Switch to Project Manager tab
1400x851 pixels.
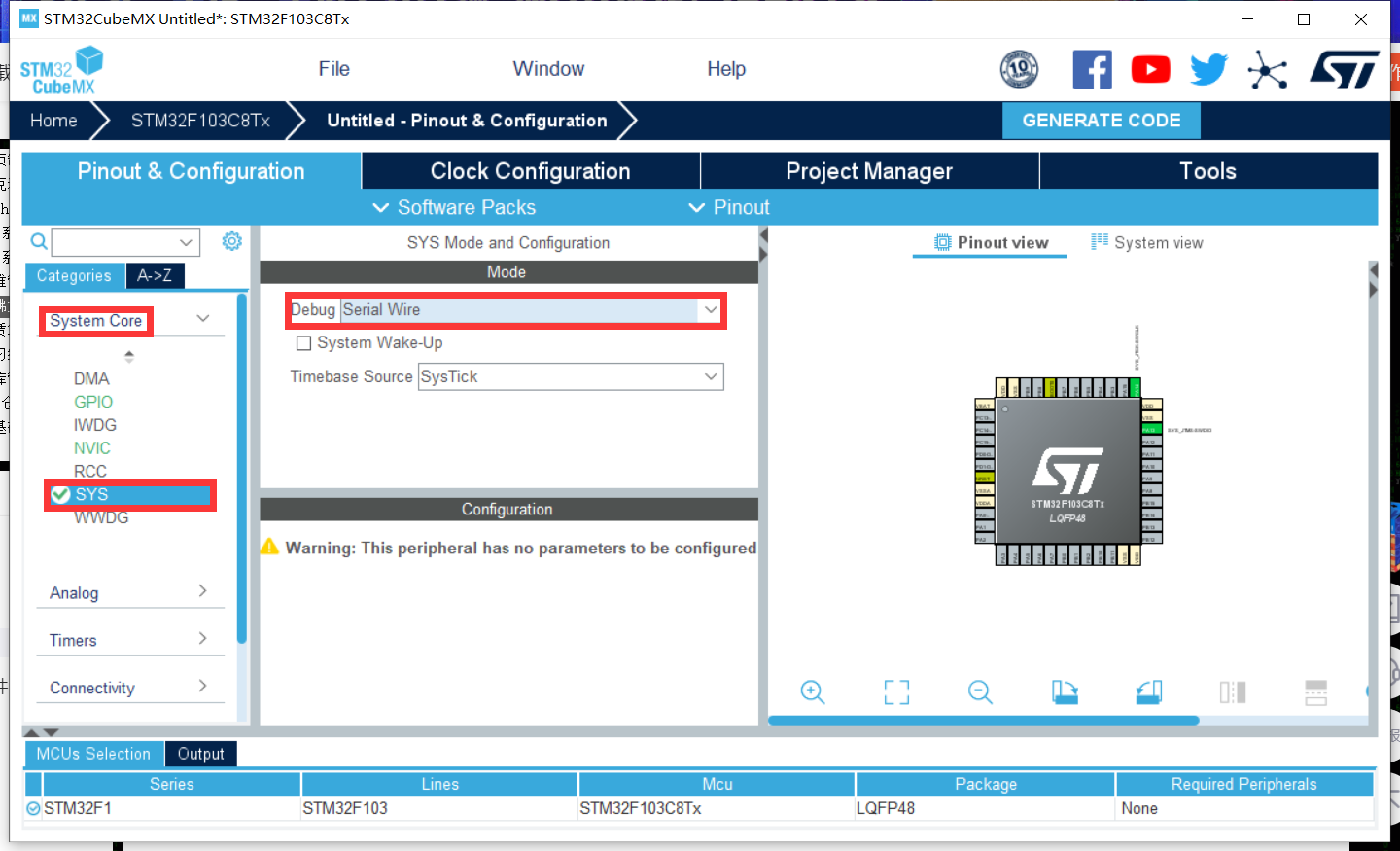[869, 171]
